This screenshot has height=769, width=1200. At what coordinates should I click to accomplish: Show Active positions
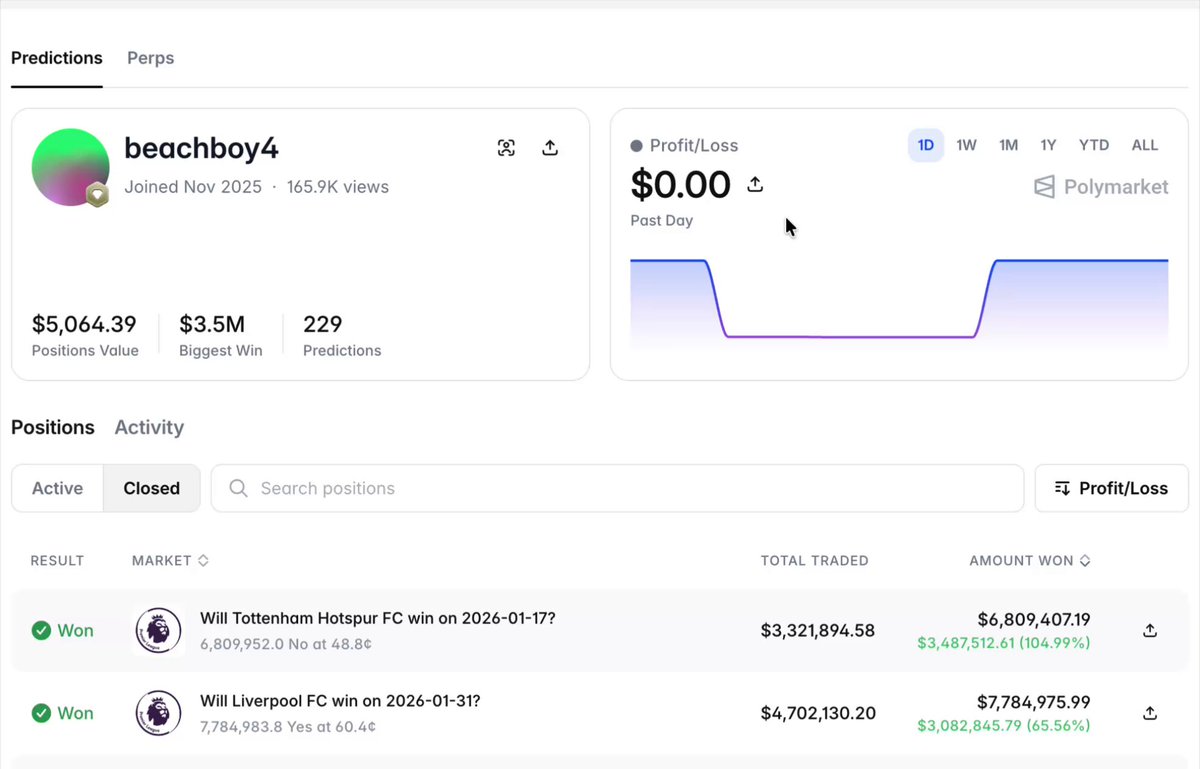(57, 488)
